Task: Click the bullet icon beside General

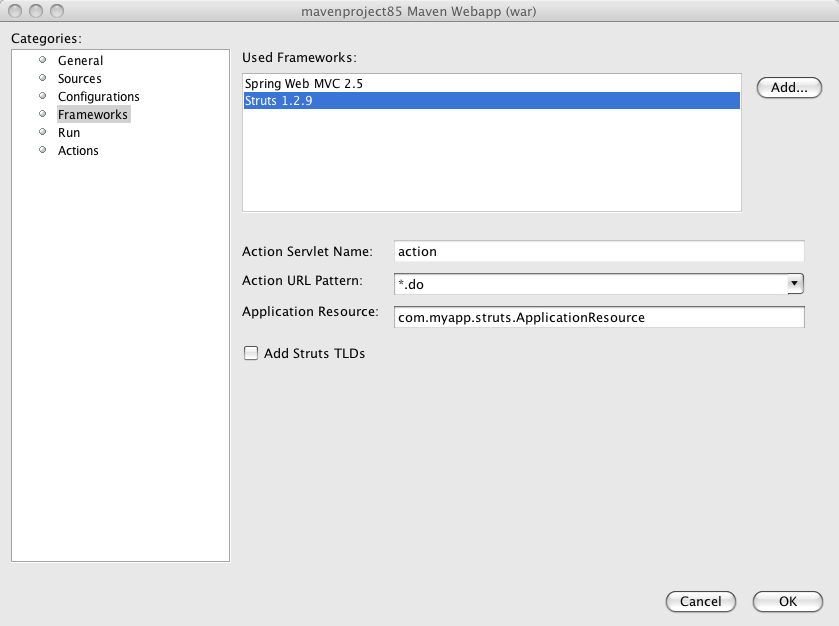Action: click(43, 60)
